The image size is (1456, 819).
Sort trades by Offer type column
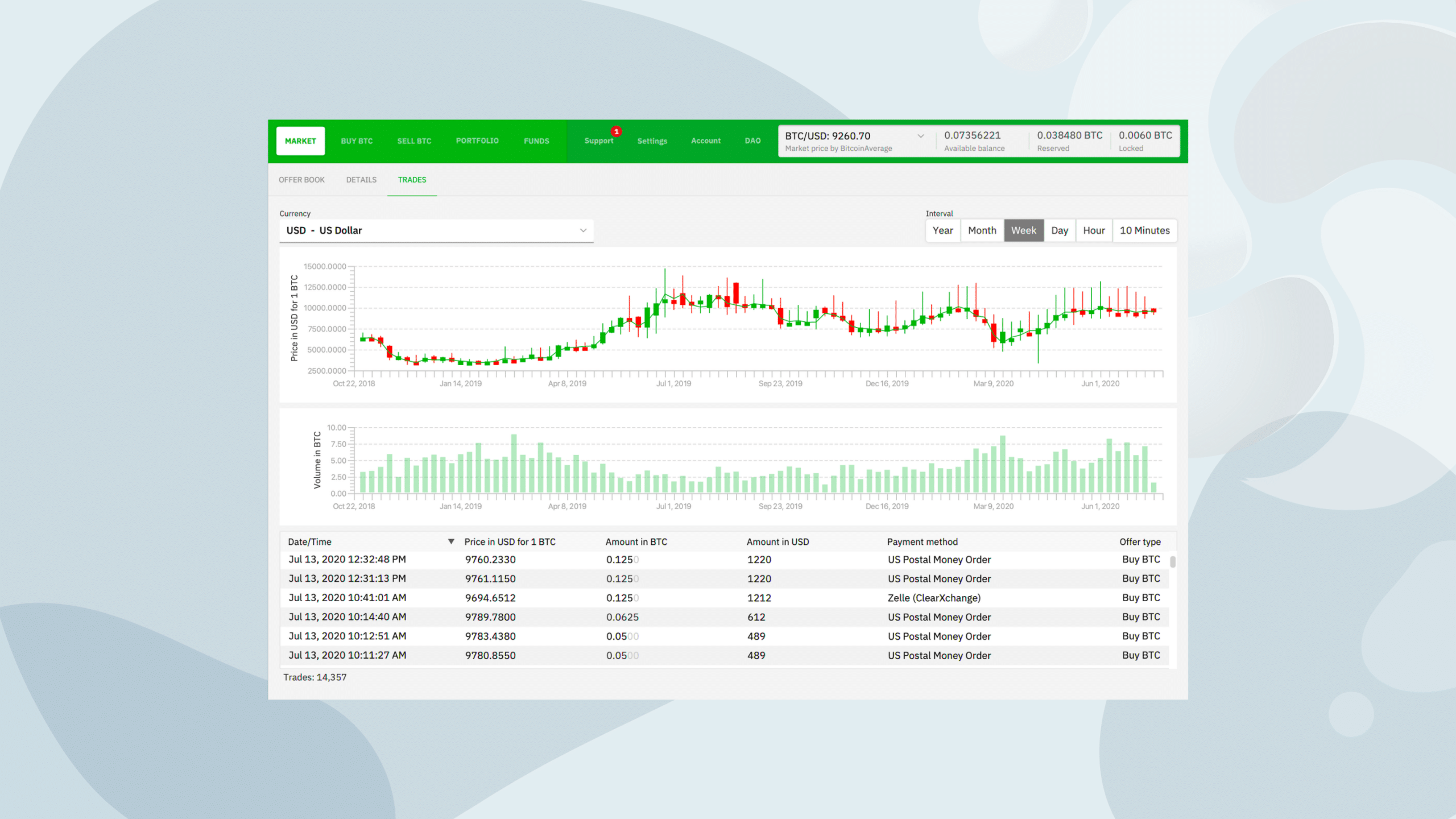pos(1140,542)
